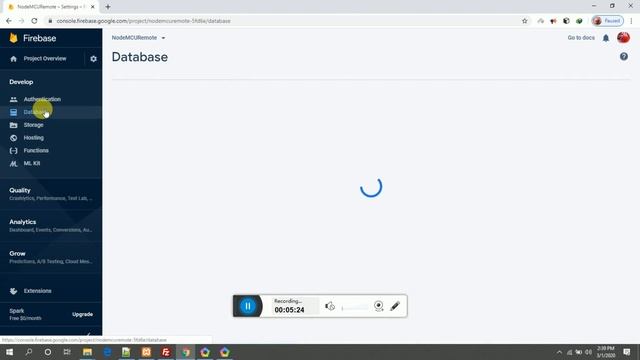
Task: Click the ML Kit icon
Action: (x=13, y=164)
